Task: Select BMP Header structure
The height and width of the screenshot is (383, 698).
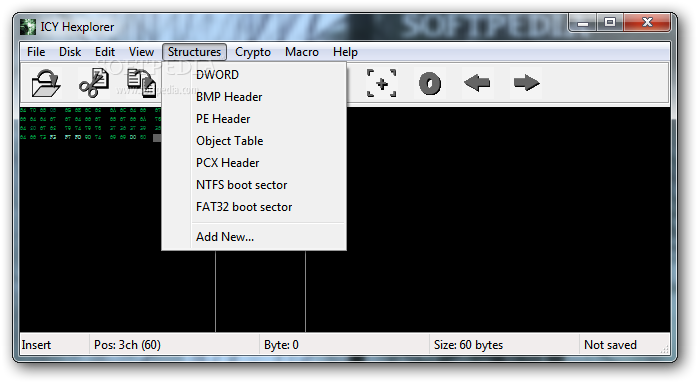Action: [x=254, y=97]
